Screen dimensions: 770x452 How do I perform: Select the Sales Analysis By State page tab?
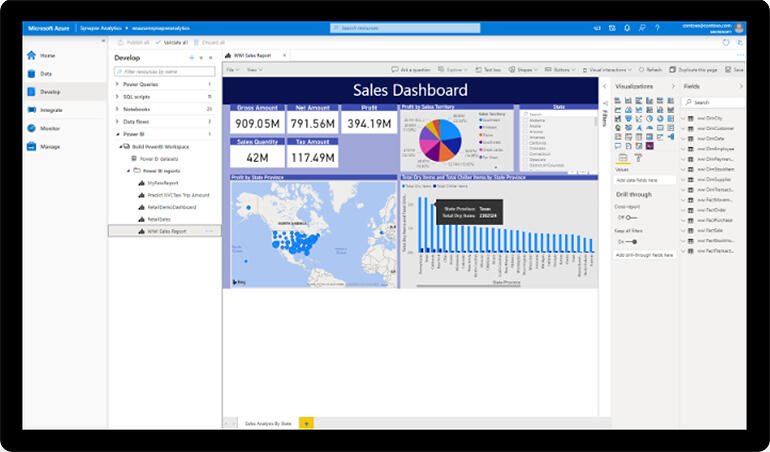tap(268, 423)
